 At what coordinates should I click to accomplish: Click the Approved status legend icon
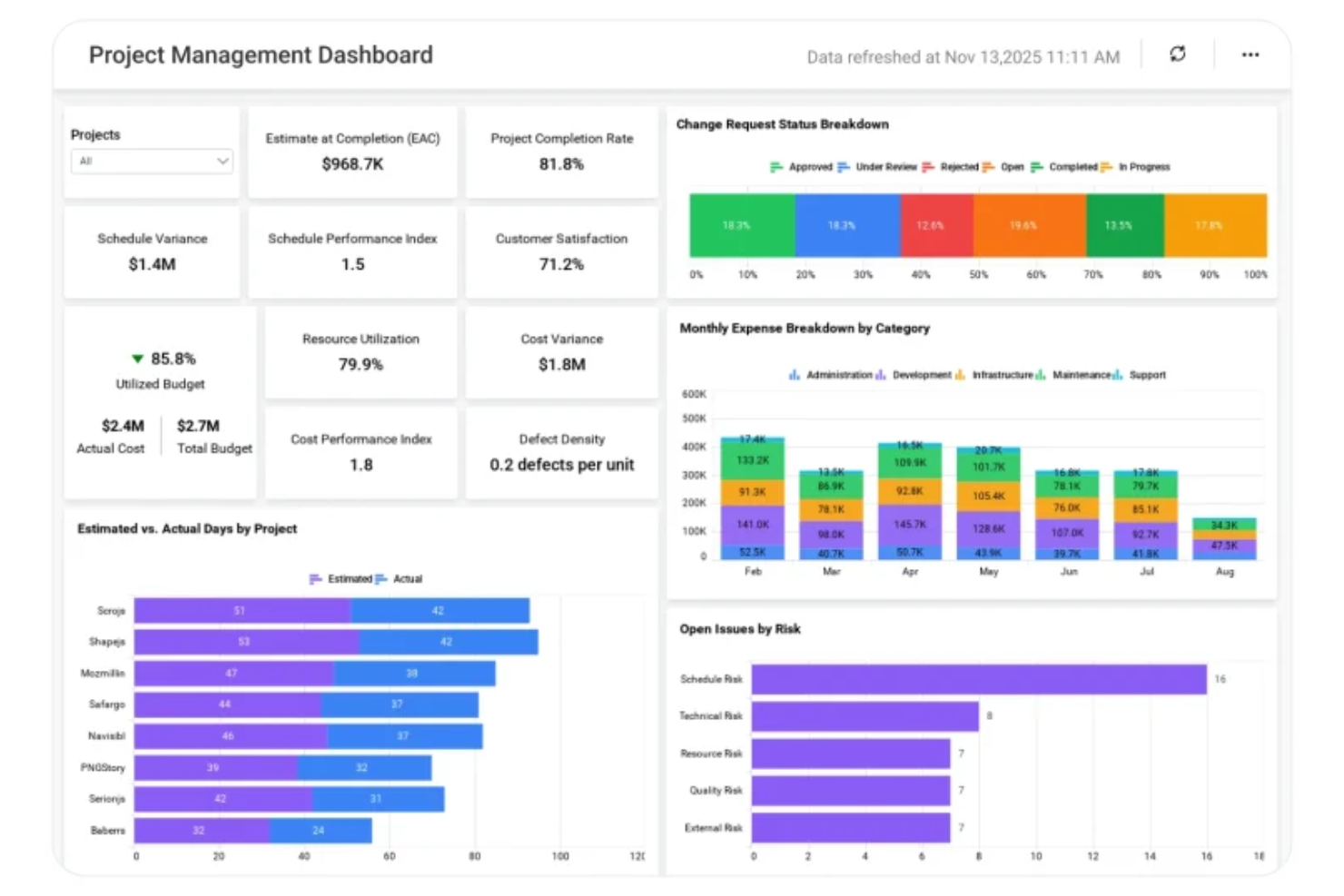(775, 167)
